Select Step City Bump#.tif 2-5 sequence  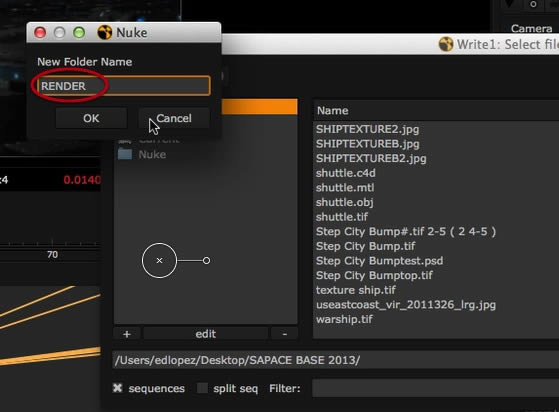coord(406,231)
